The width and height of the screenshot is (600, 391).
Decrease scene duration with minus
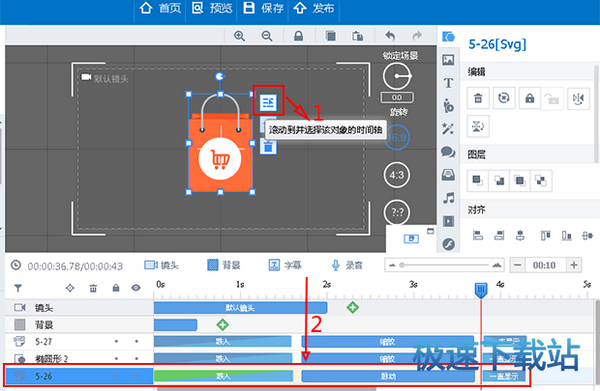click(x=517, y=265)
